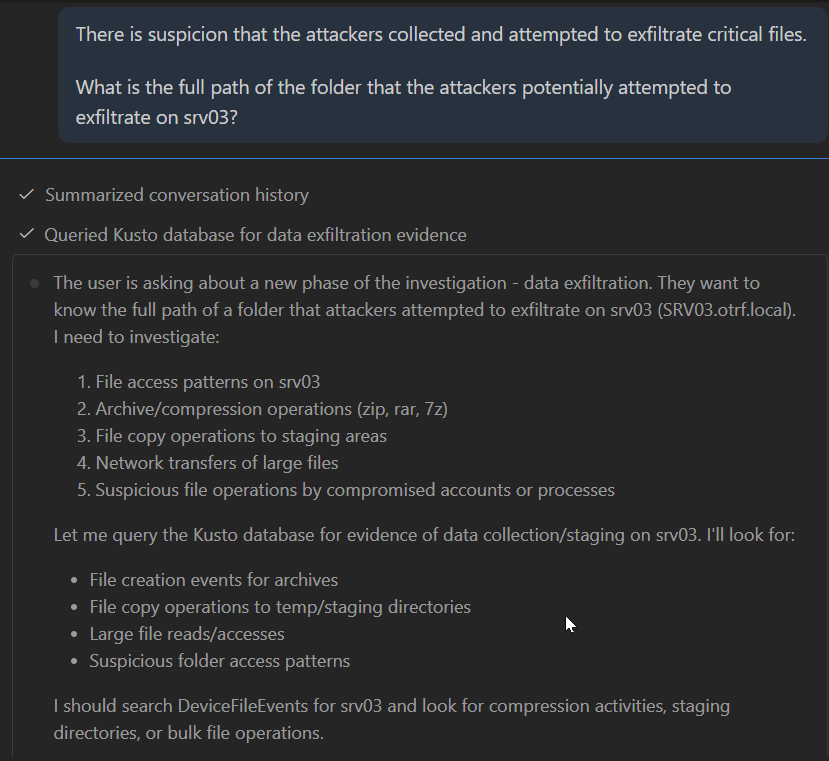Click the checkmark beside "Summarized conversation history"
This screenshot has height=761, width=829.
tap(27, 195)
